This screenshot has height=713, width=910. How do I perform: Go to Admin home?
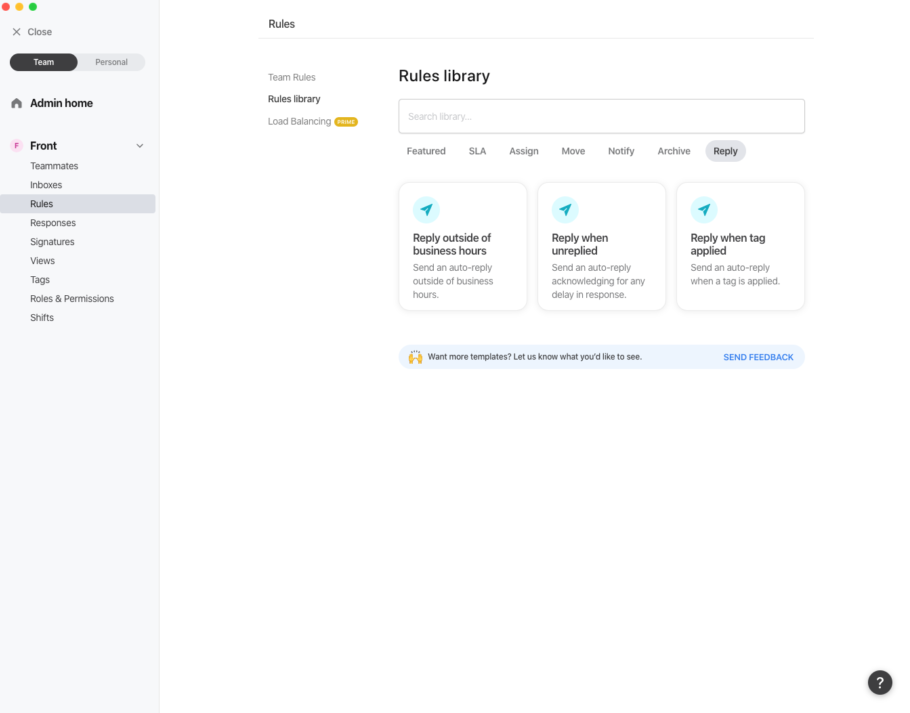tap(61, 103)
